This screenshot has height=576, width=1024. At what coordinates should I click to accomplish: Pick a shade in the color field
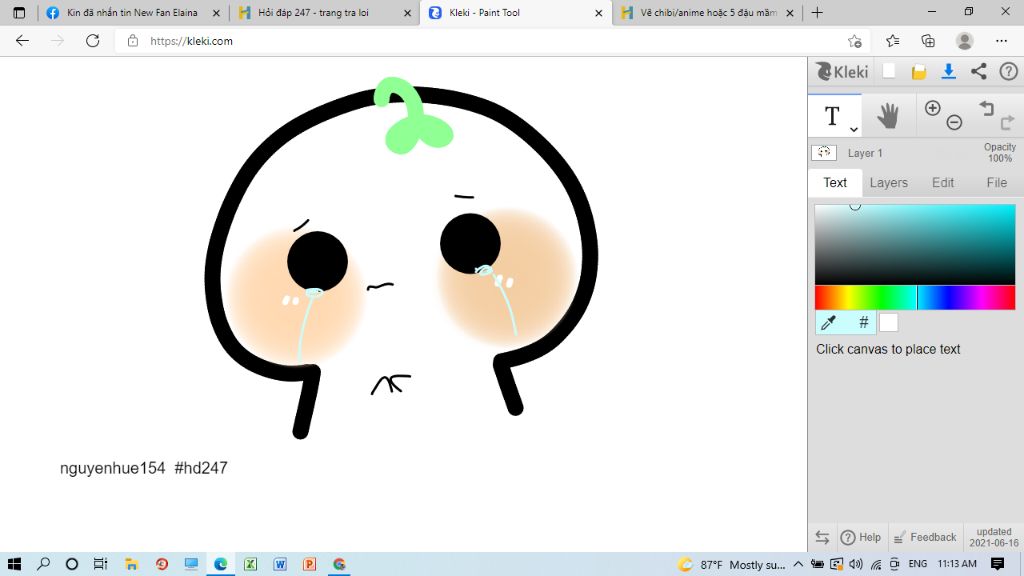[x=915, y=244]
